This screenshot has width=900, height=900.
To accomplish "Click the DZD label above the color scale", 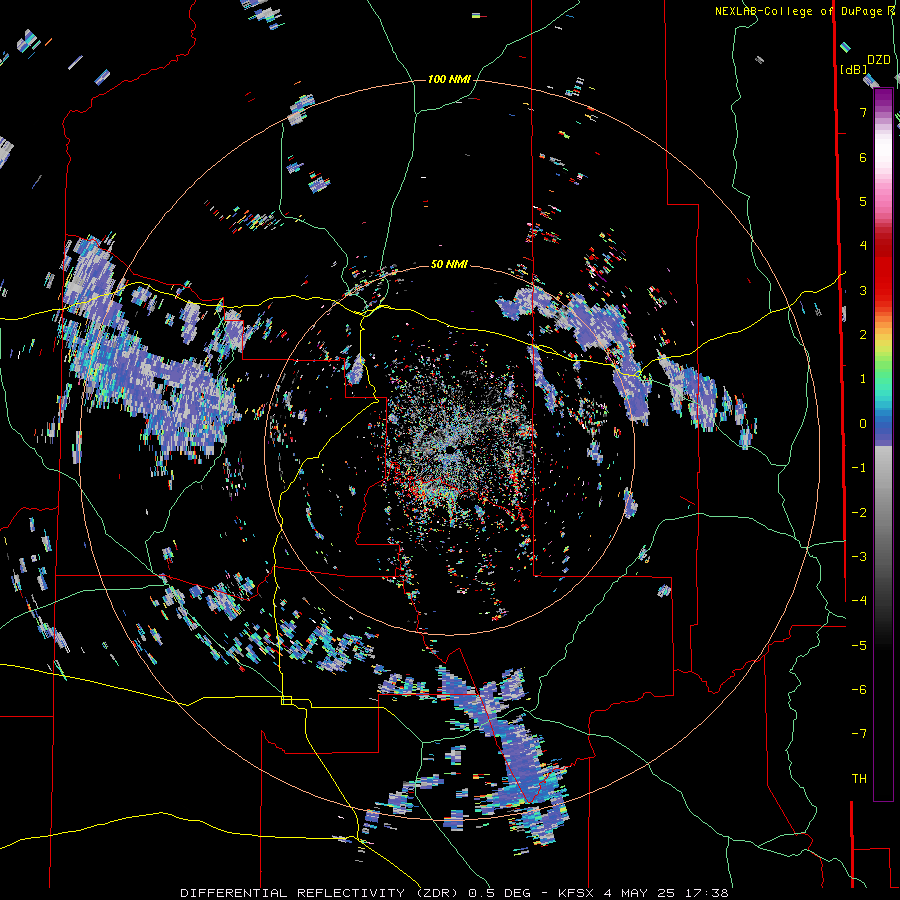I will [879, 60].
